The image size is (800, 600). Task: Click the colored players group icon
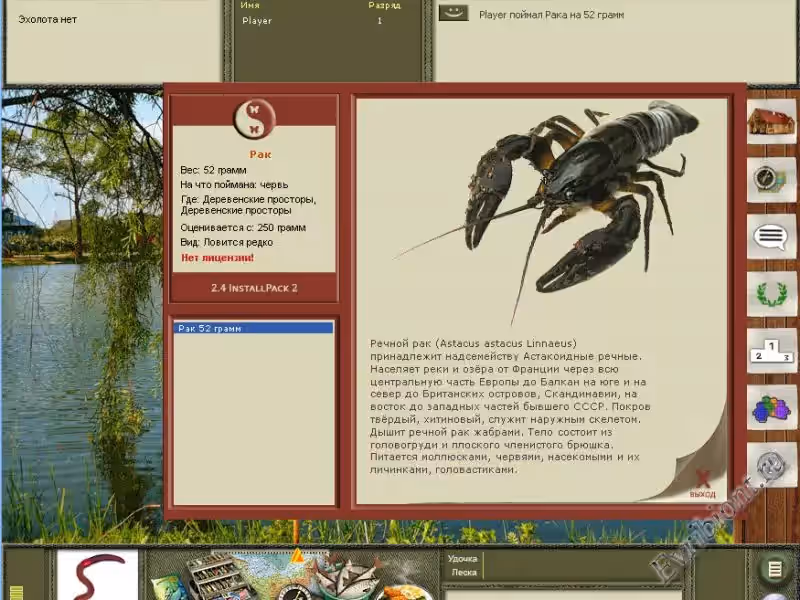pyautogui.click(x=771, y=408)
